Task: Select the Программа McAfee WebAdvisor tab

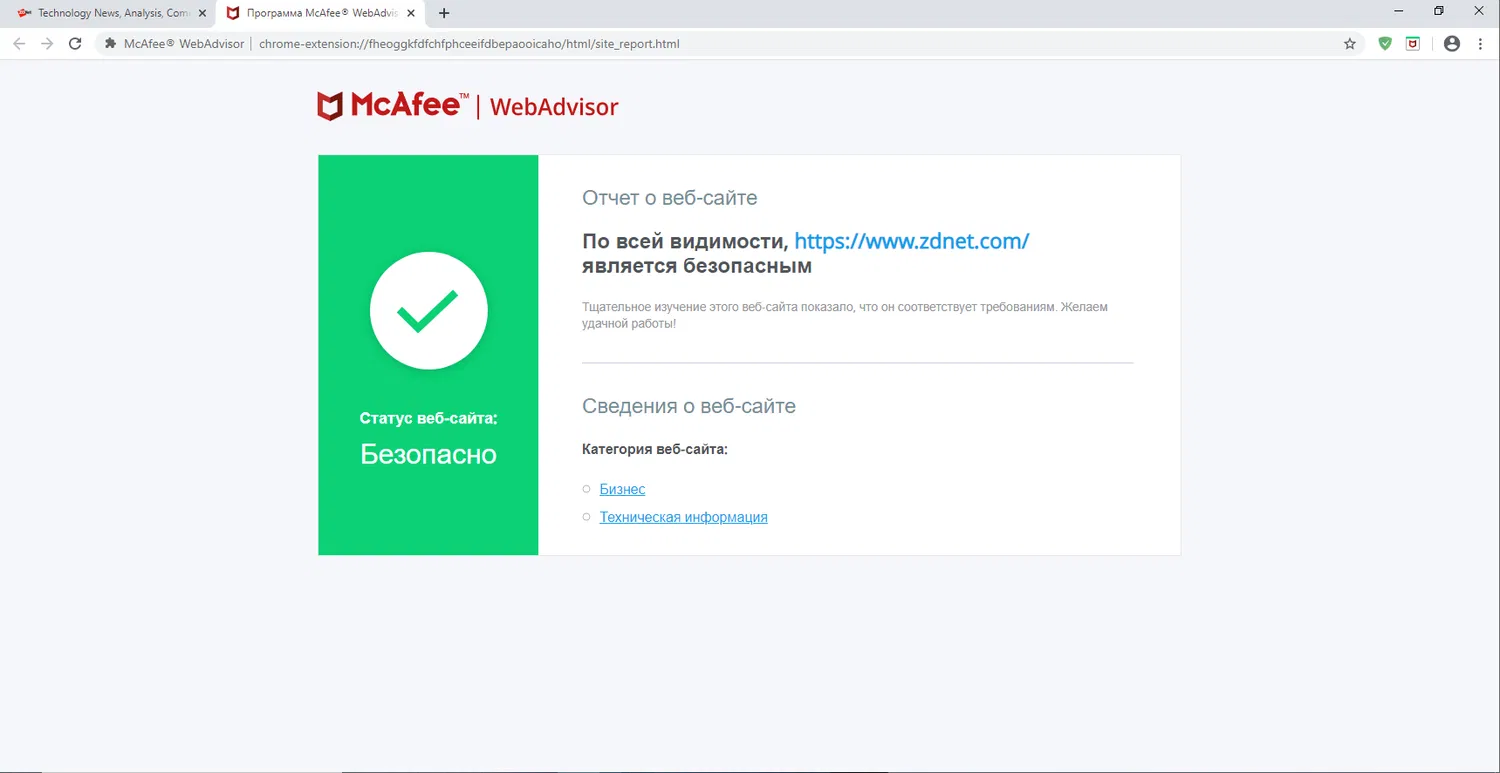Action: [321, 13]
